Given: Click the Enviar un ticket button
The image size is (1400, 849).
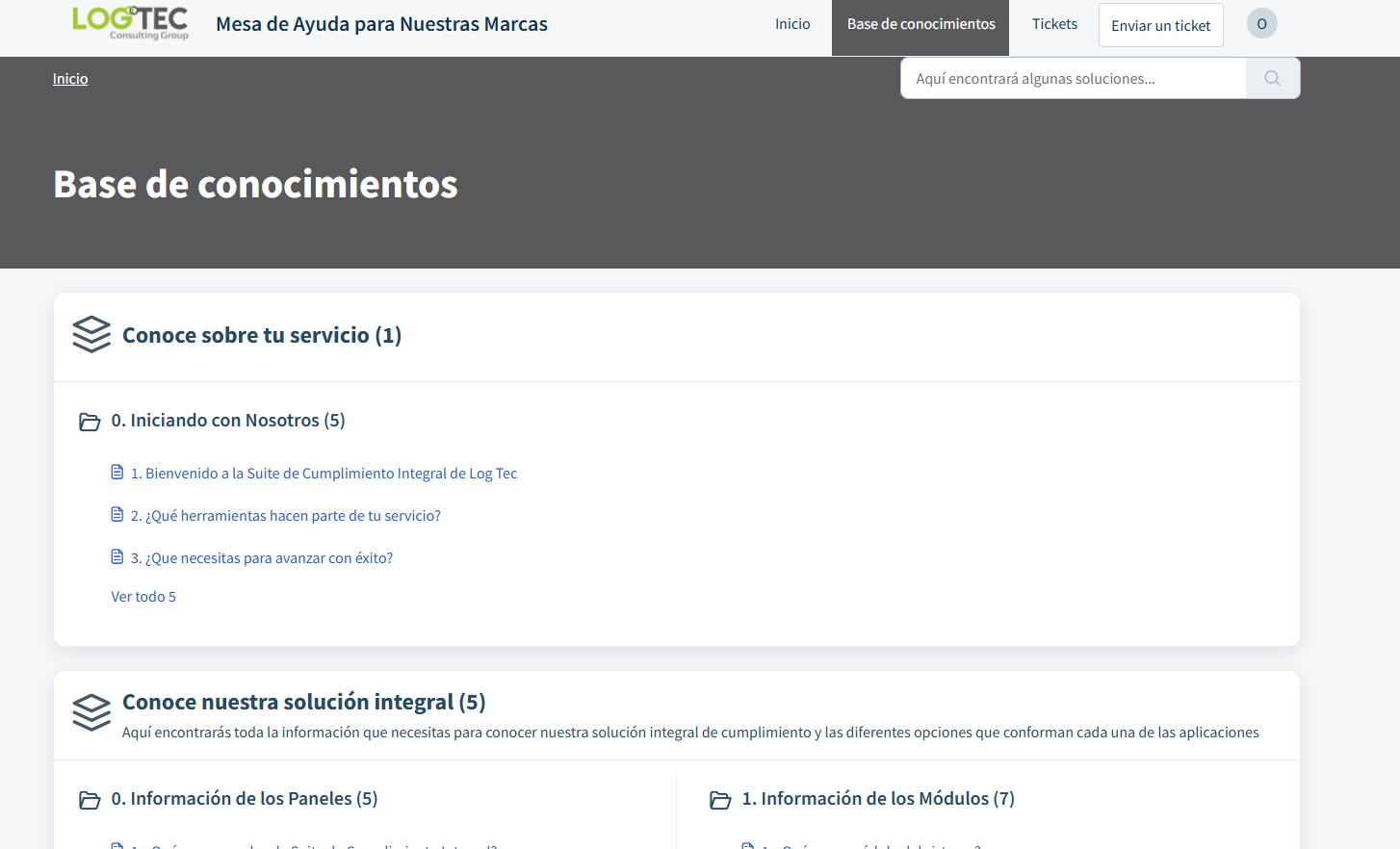Looking at the screenshot, I should tap(1160, 25).
